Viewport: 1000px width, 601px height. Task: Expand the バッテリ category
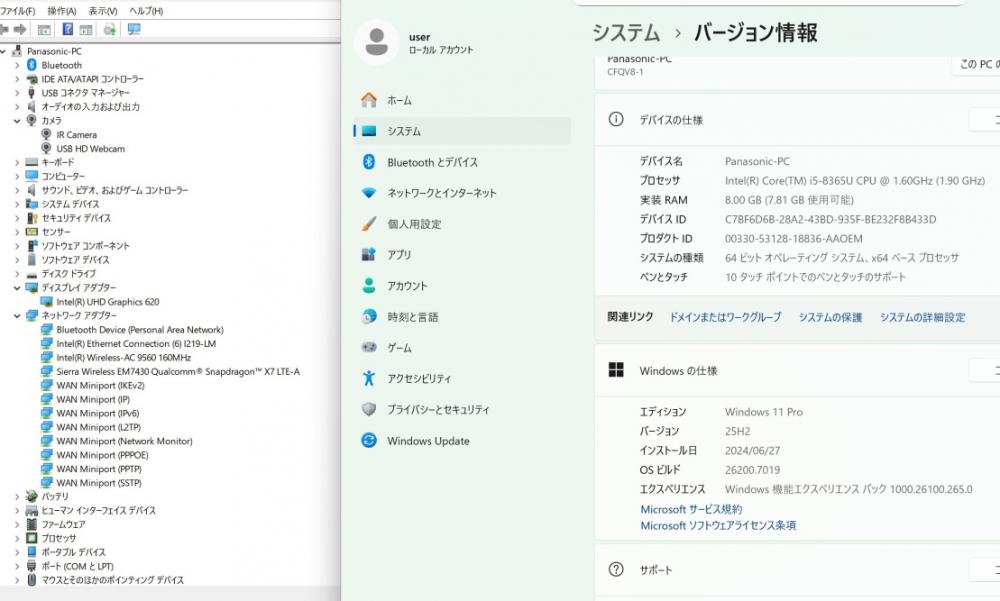pos(17,496)
